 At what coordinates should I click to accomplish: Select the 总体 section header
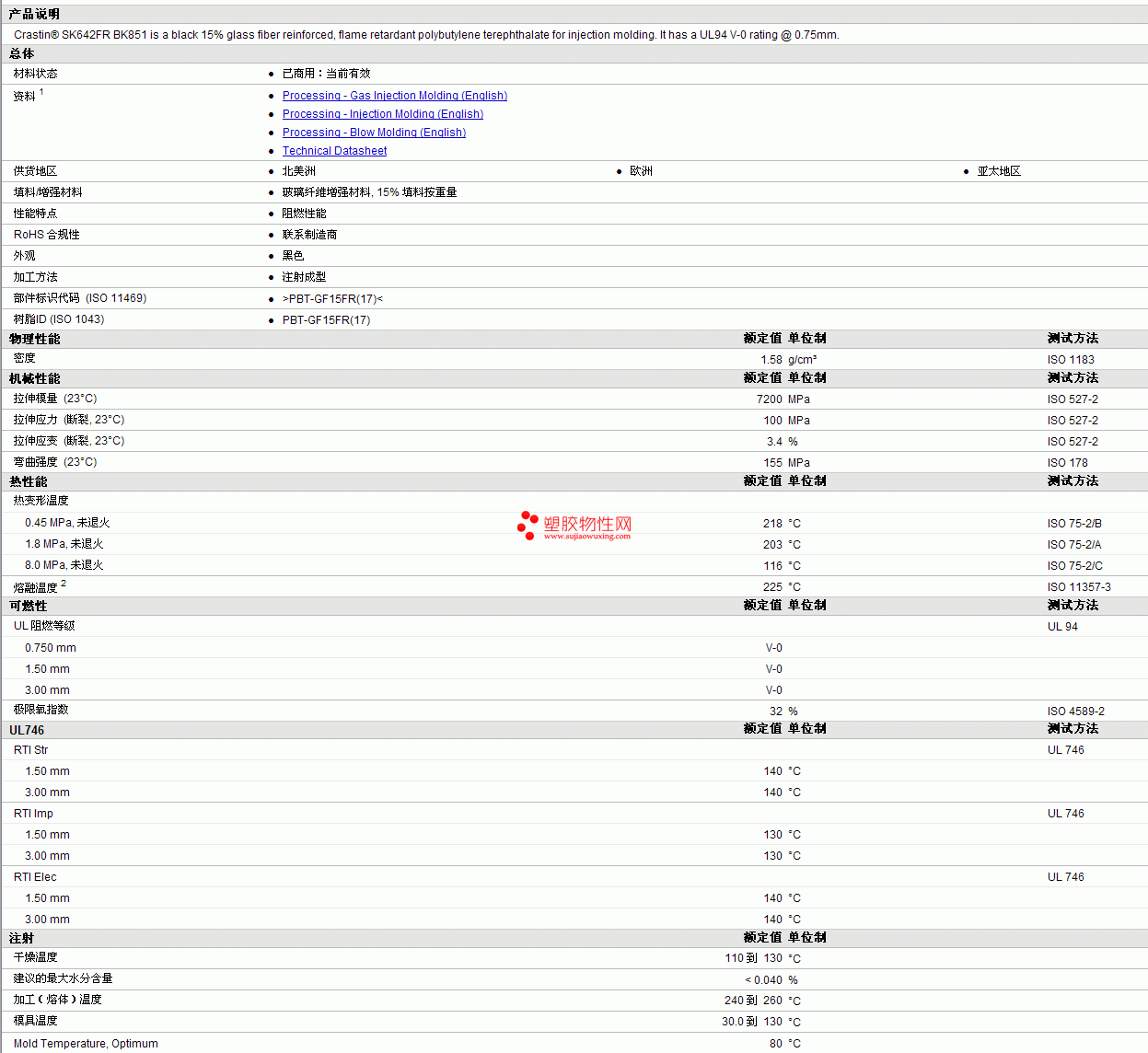pos(21,53)
